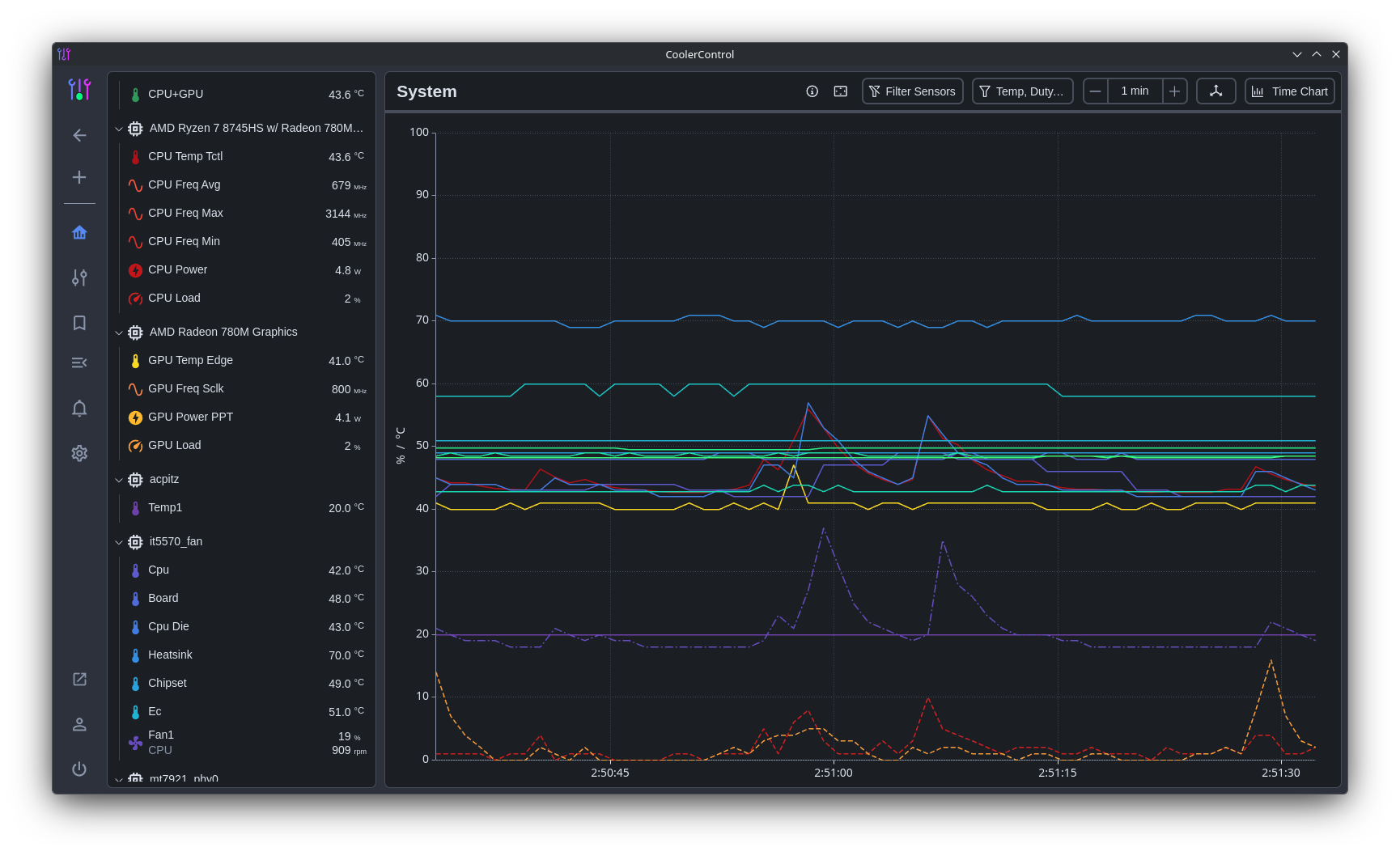The width and height of the screenshot is (1400, 856).
Task: Open the controls/modes sliders icon in sidebar
Action: (79, 278)
